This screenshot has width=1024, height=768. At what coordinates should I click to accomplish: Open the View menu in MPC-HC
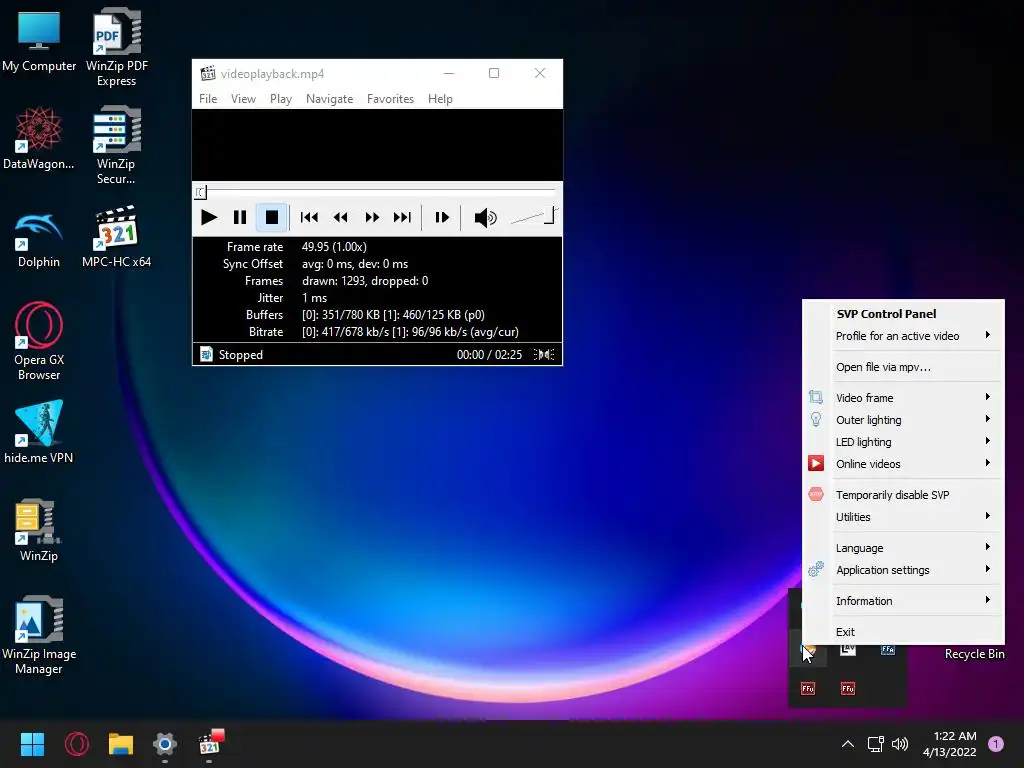[243, 99]
